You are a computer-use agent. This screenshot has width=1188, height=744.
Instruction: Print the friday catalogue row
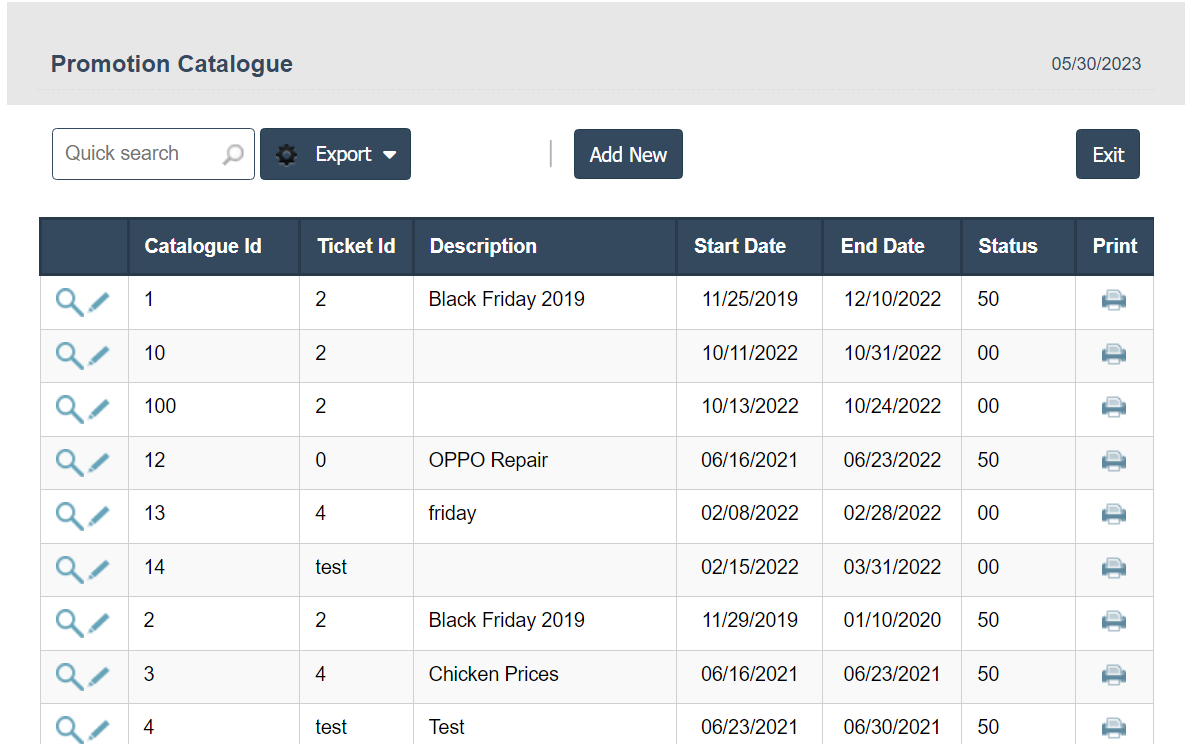click(x=1113, y=514)
